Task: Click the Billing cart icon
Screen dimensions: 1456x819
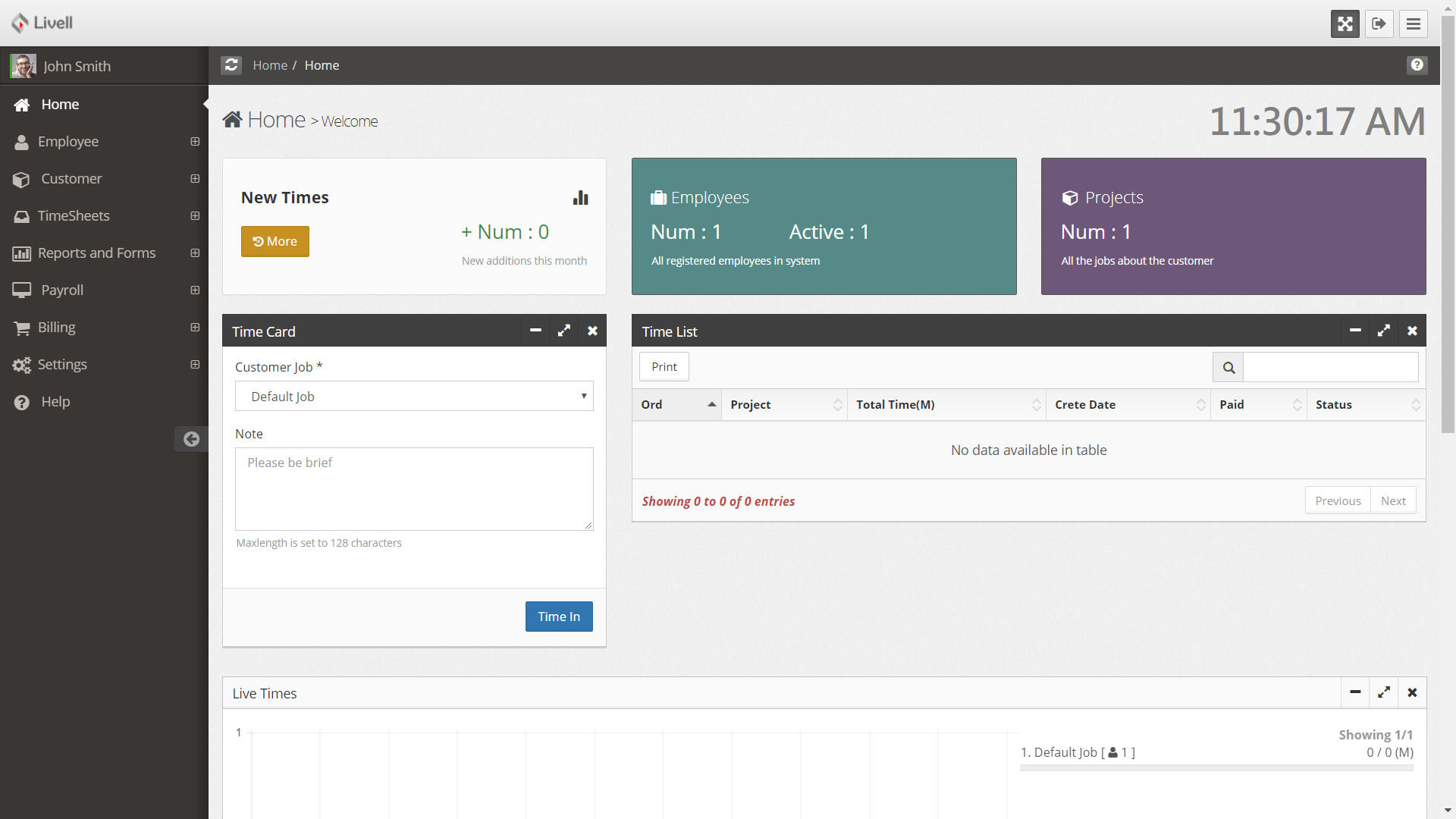Action: tap(22, 328)
